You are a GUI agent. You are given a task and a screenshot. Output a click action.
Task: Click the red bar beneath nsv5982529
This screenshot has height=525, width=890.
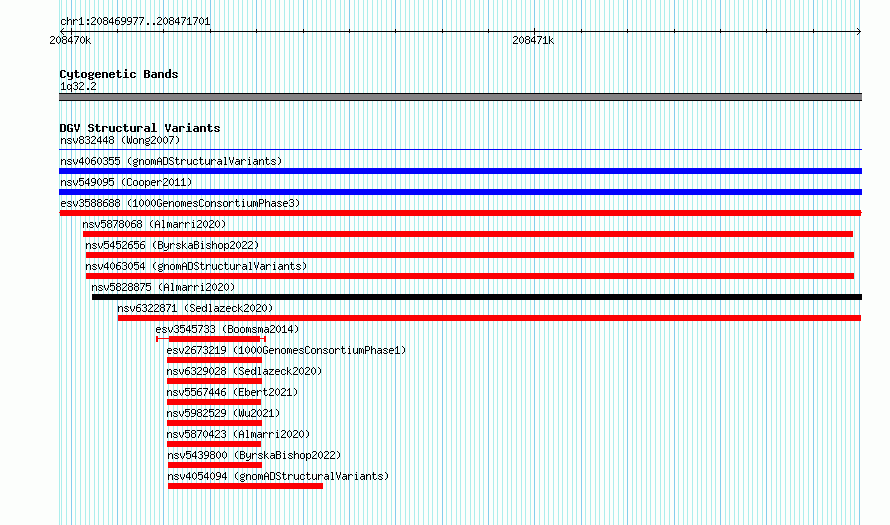214,423
